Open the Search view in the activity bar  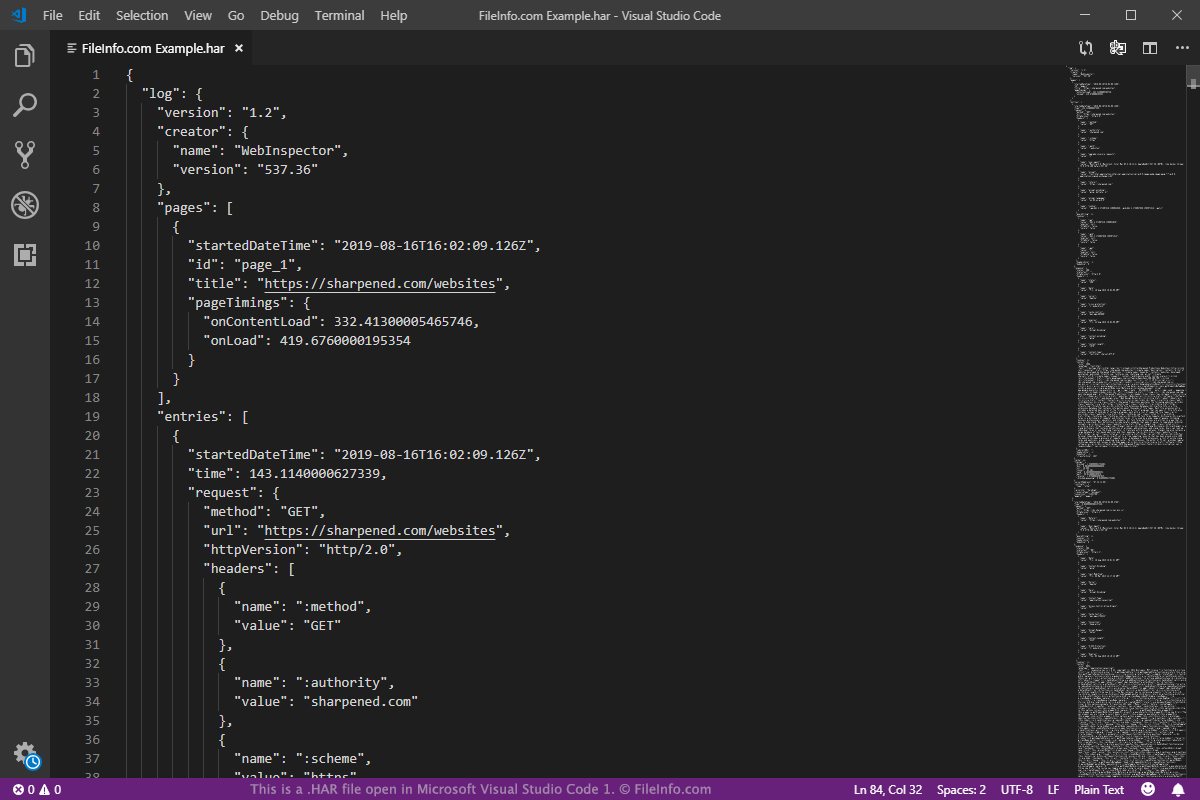25,105
